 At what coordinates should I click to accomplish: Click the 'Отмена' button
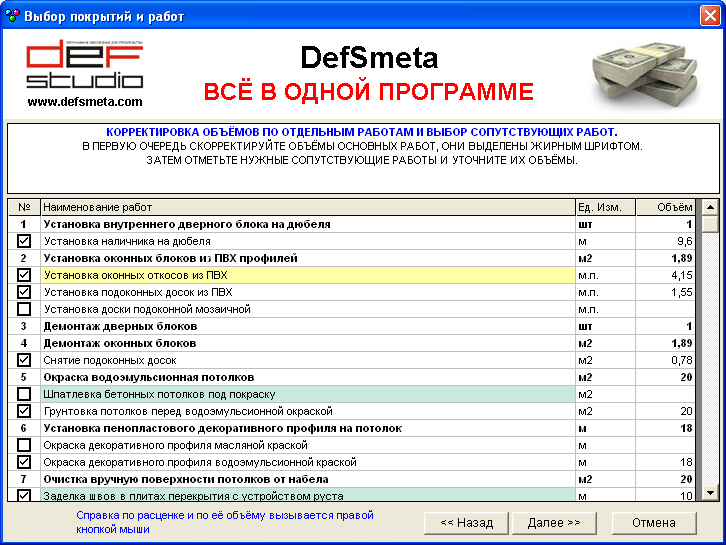[654, 523]
